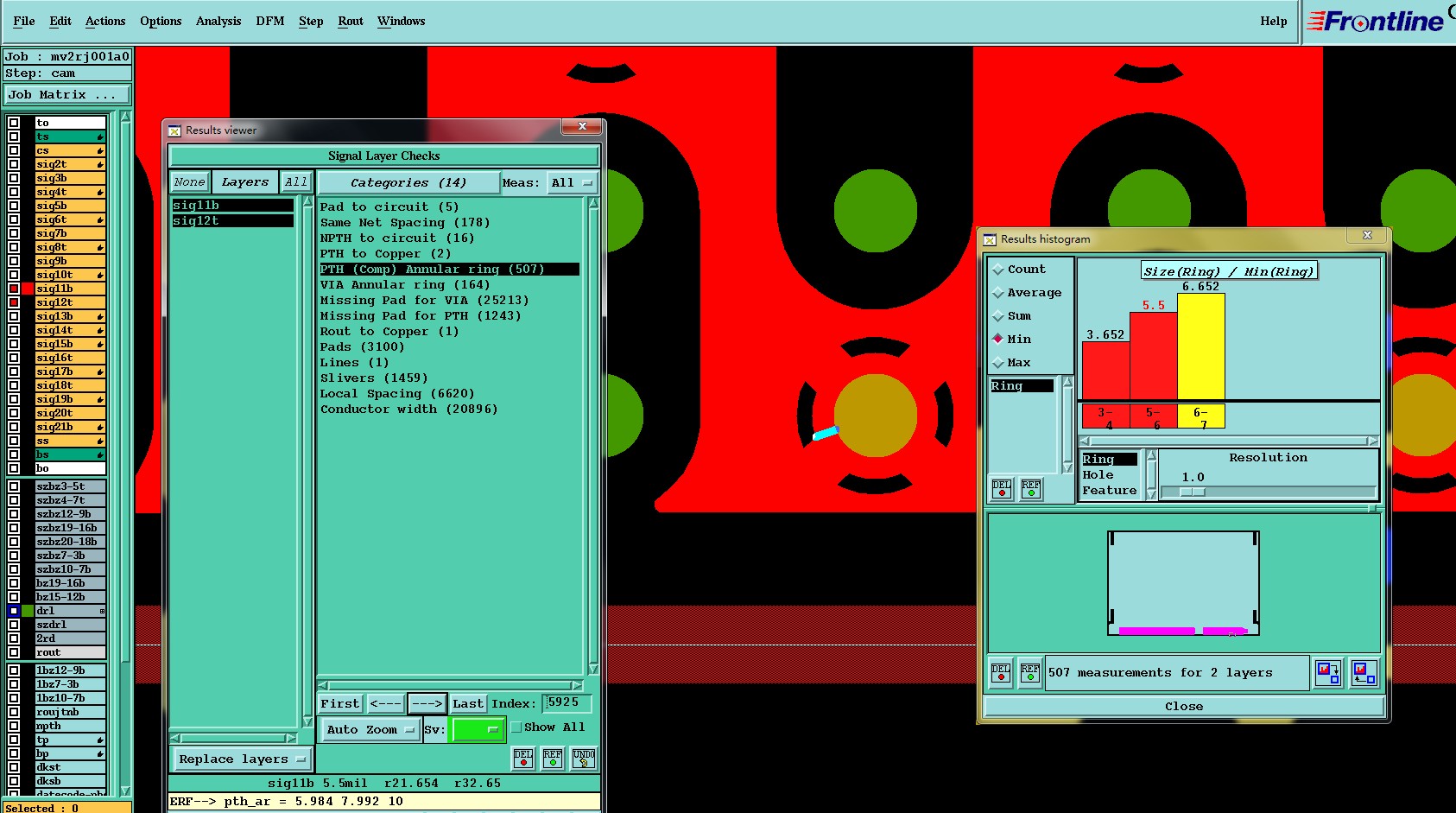Viewport: 1456px width, 813px height.
Task: Select PTH (Comp) Annular ring category
Action: 449,270
